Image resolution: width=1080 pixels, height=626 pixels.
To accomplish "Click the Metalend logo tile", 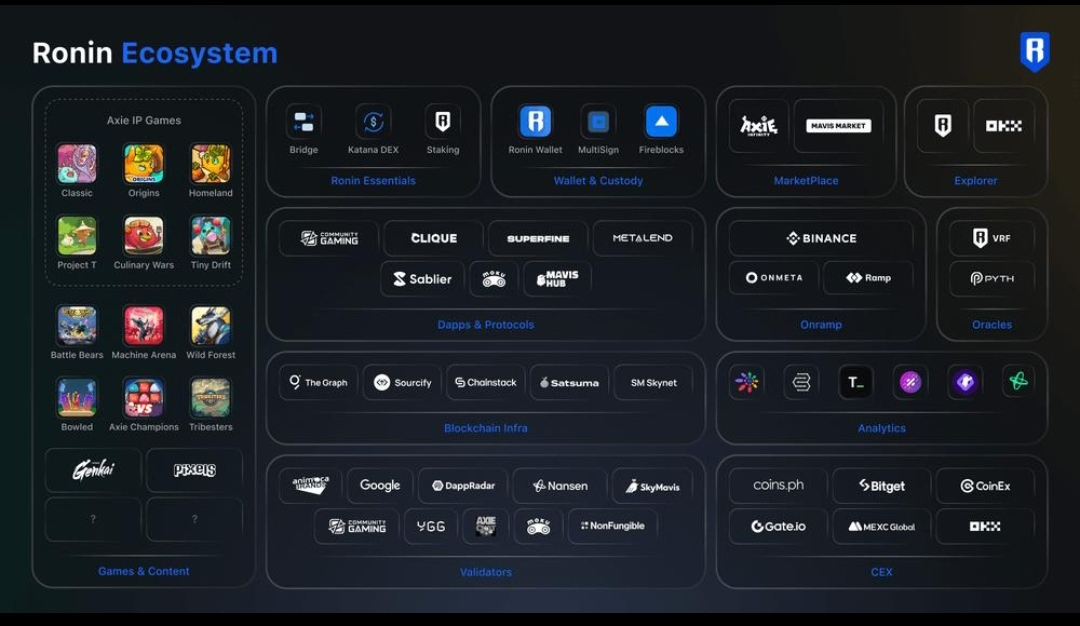I will point(643,238).
